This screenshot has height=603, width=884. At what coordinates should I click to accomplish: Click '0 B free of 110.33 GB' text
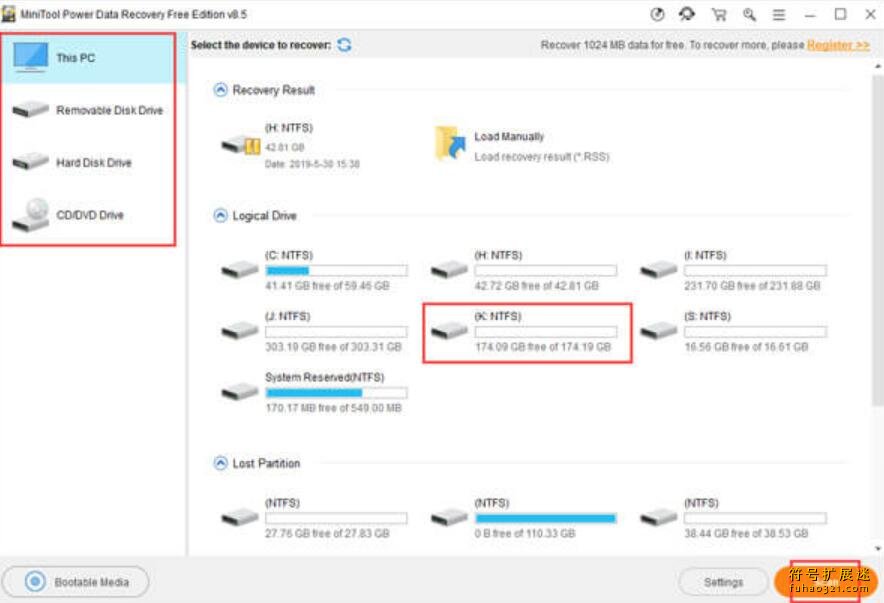525,534
